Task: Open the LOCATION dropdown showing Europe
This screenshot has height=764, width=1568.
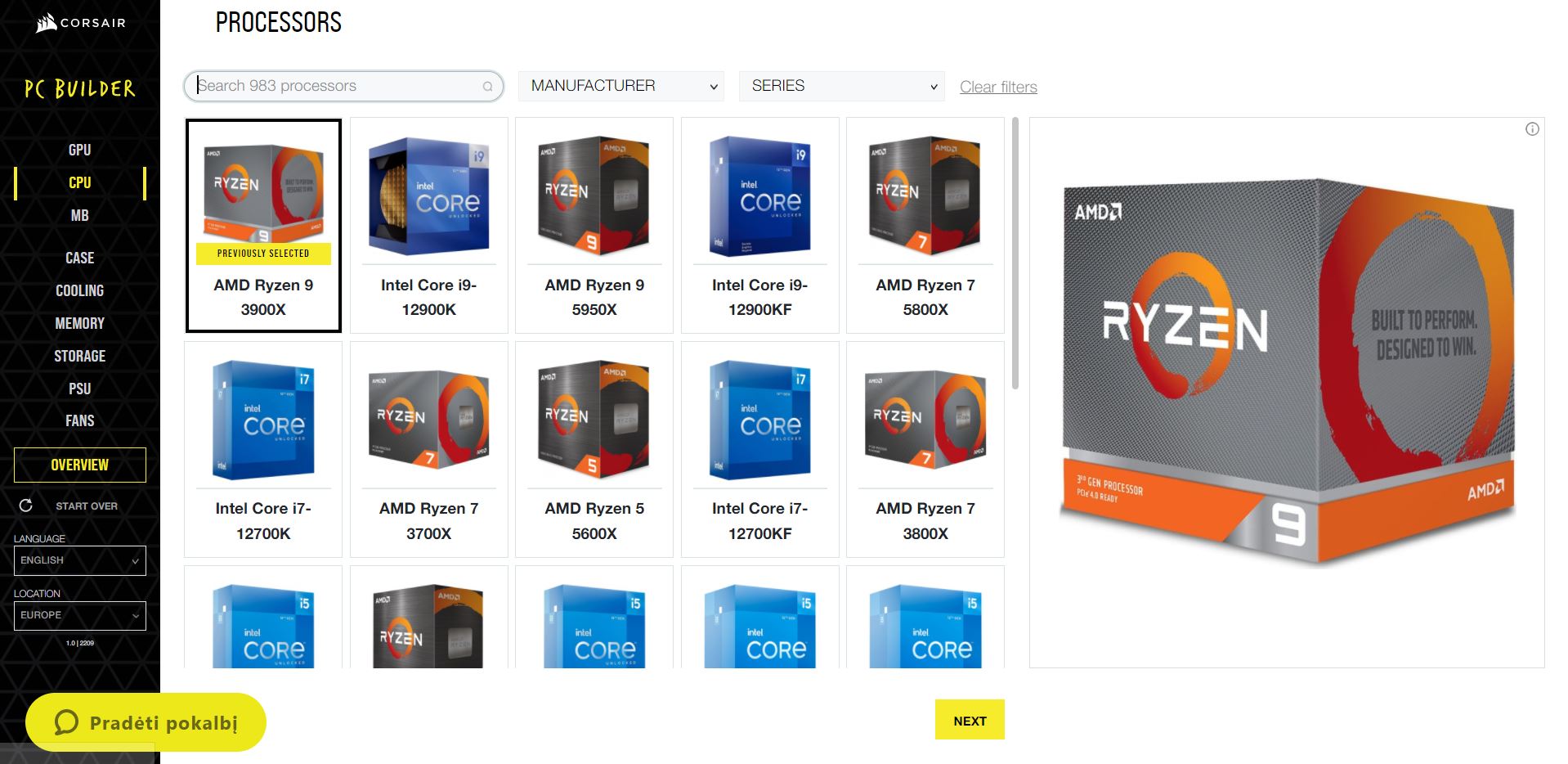Action: [80, 615]
